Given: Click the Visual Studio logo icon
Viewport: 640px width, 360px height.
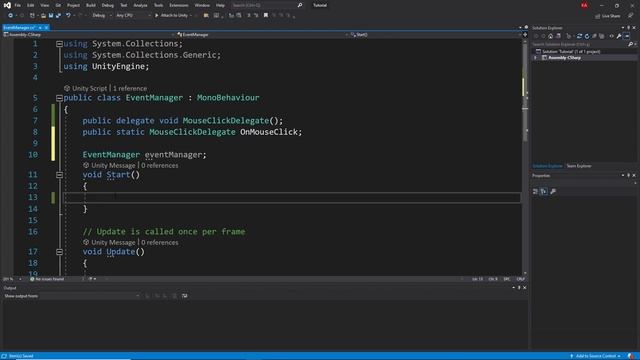Looking at the screenshot, I should [x=7, y=5].
